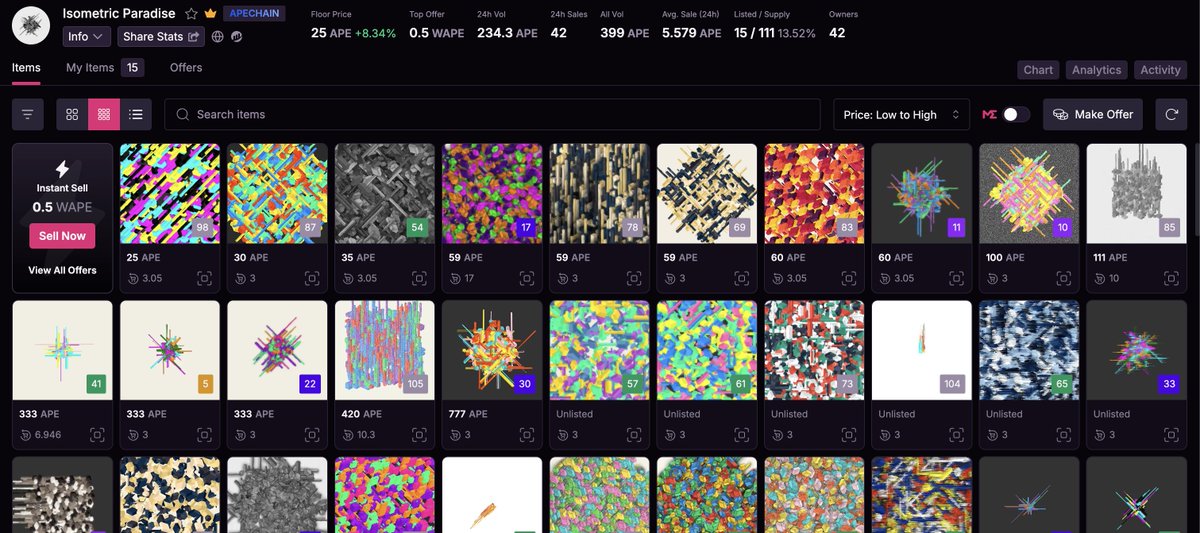Viewport: 1200px width, 533px height.
Task: Open the My Items tab
Action: [90, 68]
